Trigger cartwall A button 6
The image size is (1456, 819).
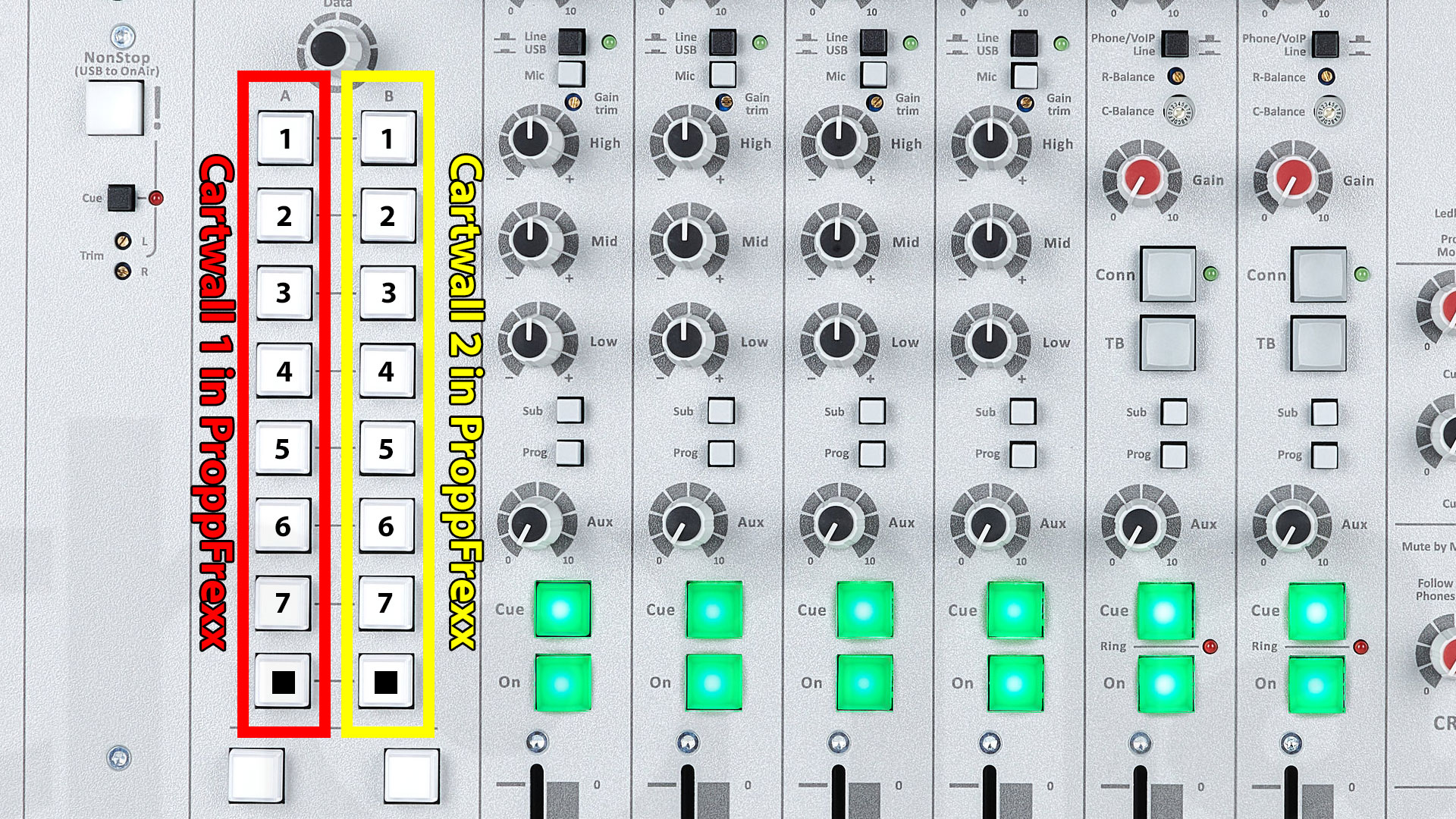point(283,526)
